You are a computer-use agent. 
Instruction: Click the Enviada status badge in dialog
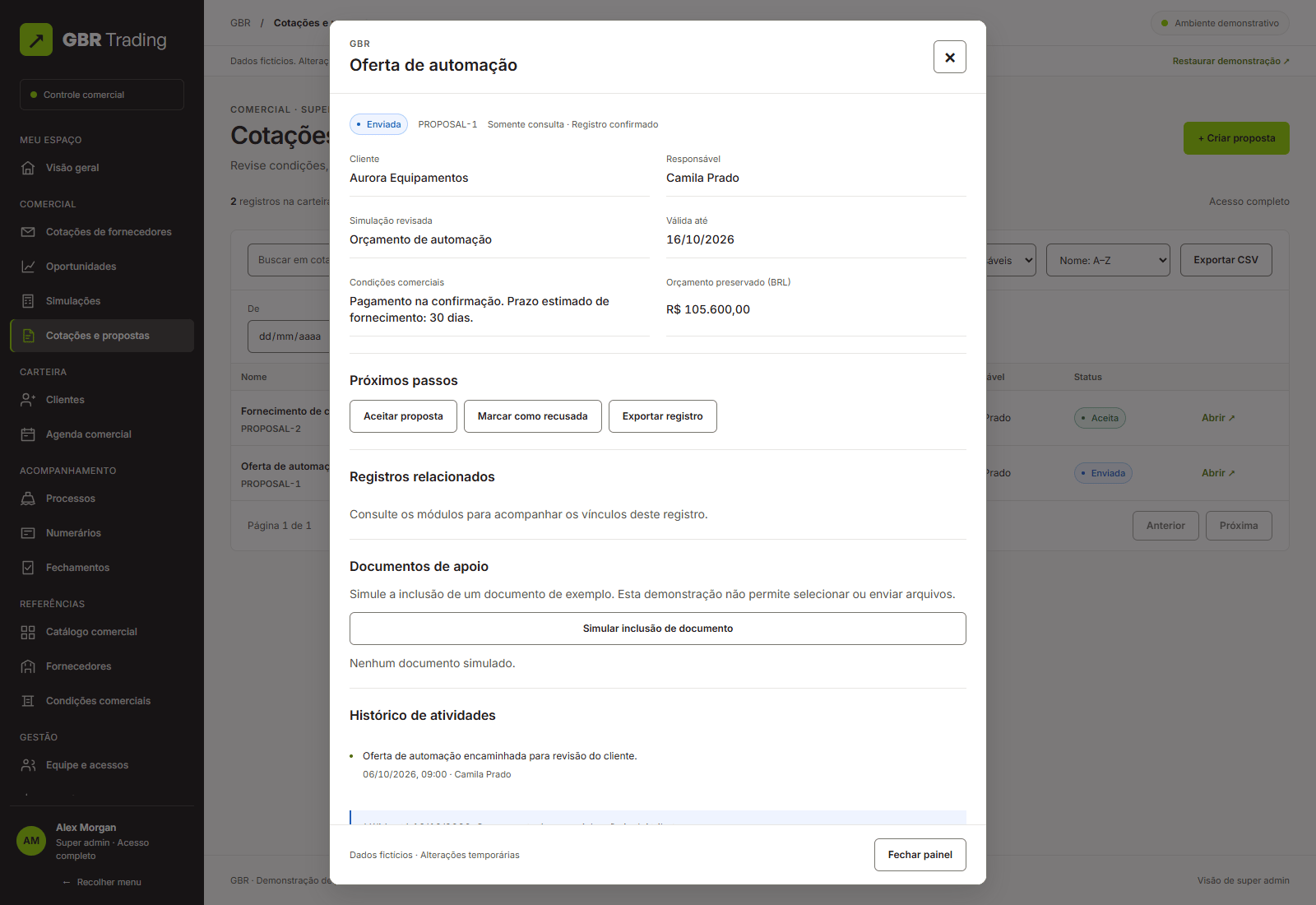pos(378,124)
